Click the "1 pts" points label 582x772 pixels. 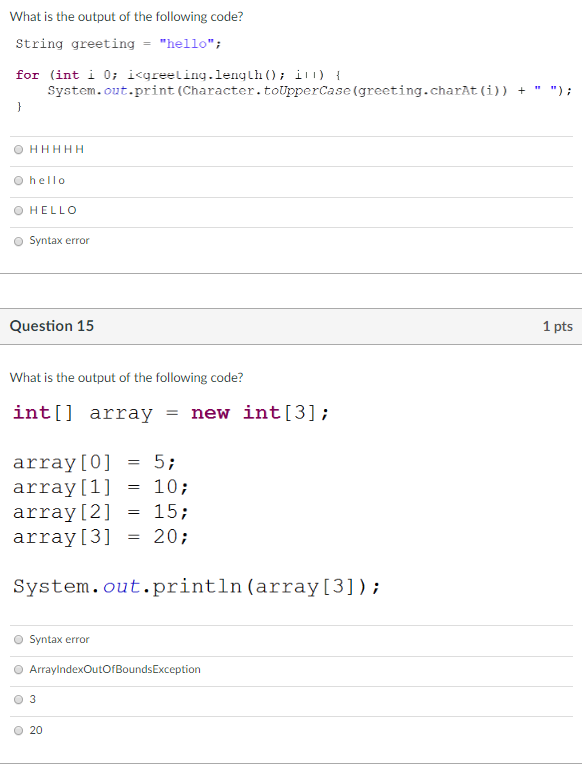pyautogui.click(x=558, y=326)
